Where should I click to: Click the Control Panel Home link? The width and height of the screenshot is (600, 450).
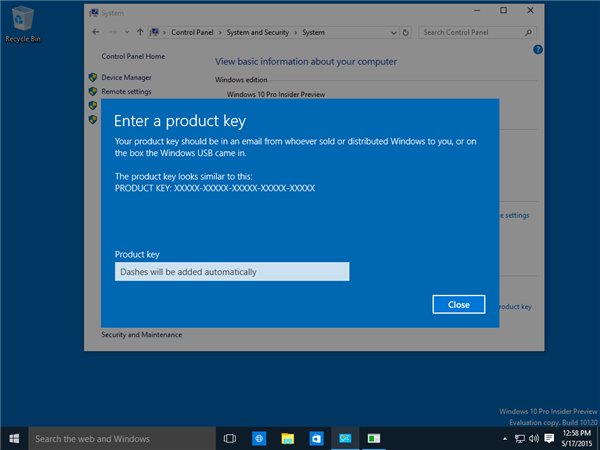(133, 57)
